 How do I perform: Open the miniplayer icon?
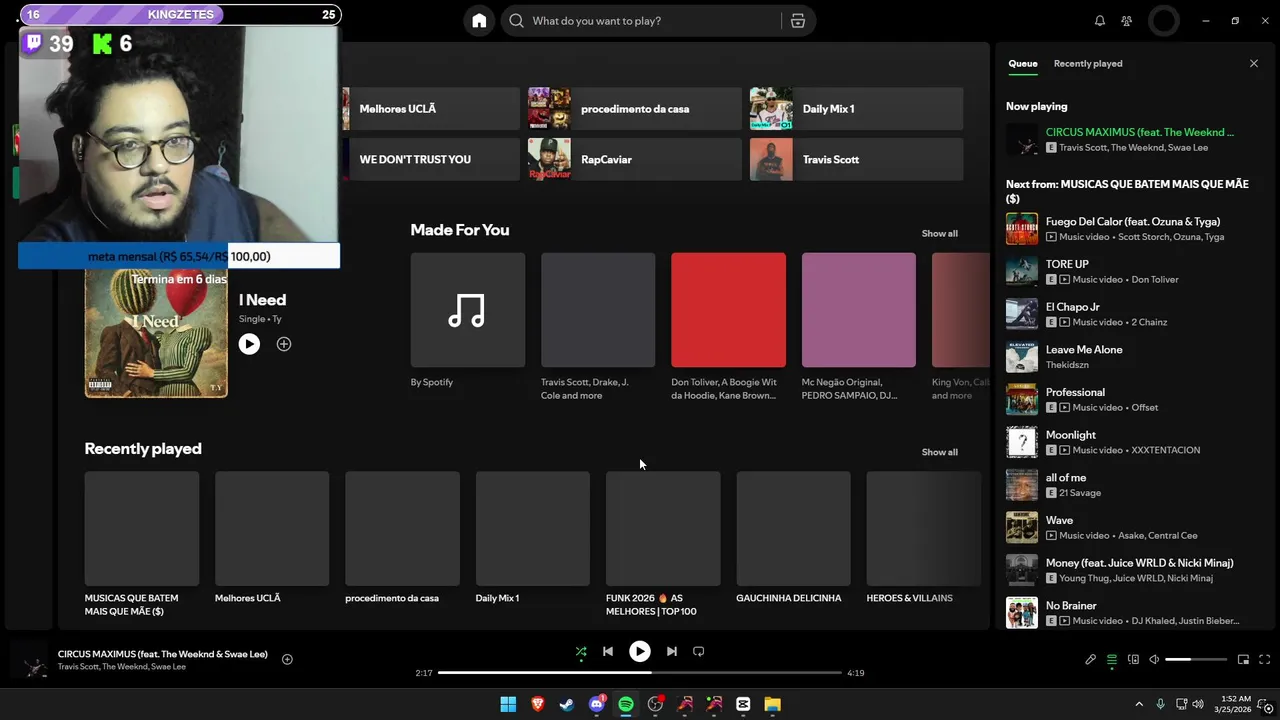click(1243, 659)
